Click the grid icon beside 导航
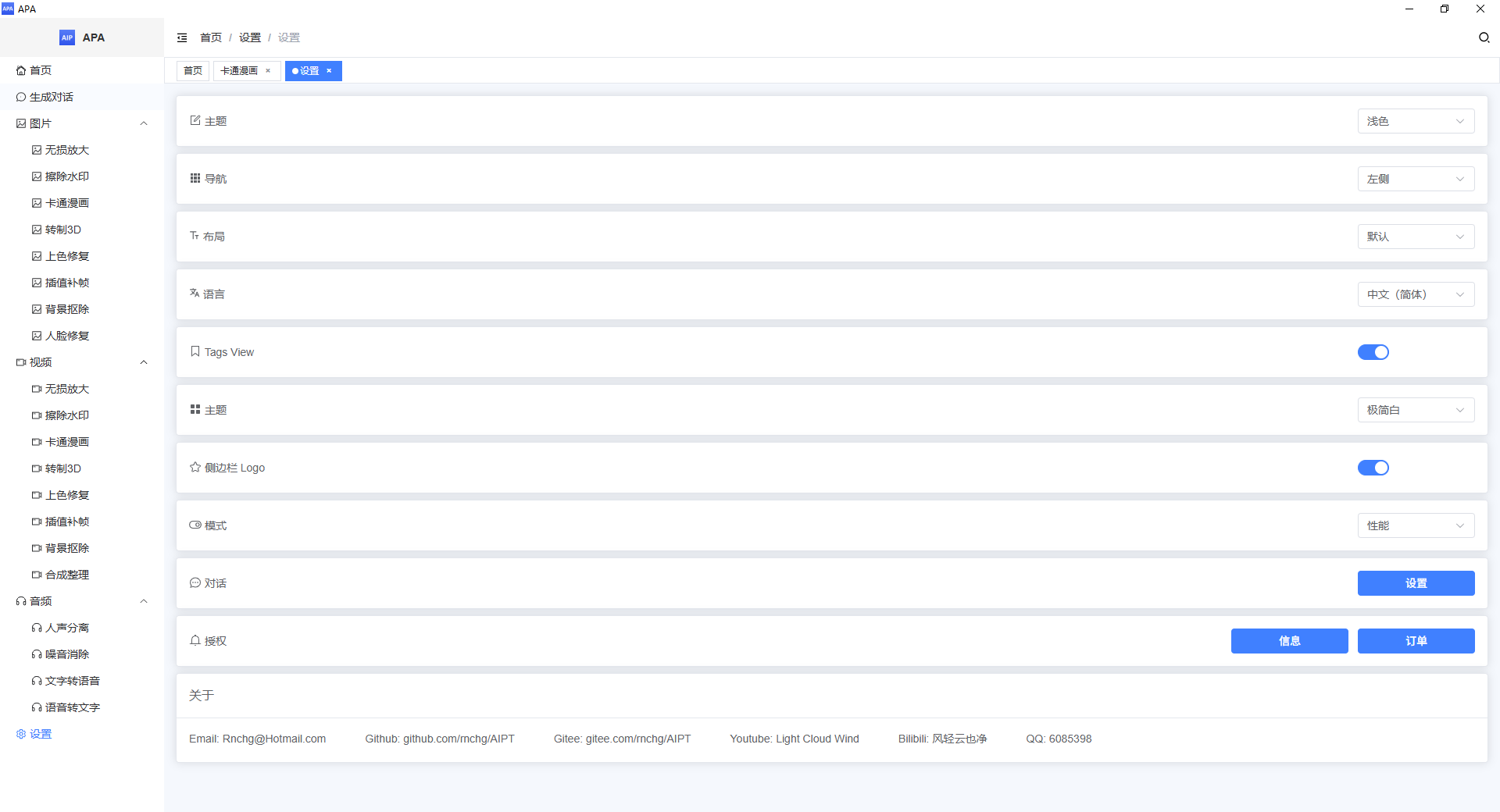1500x812 pixels. click(x=195, y=178)
